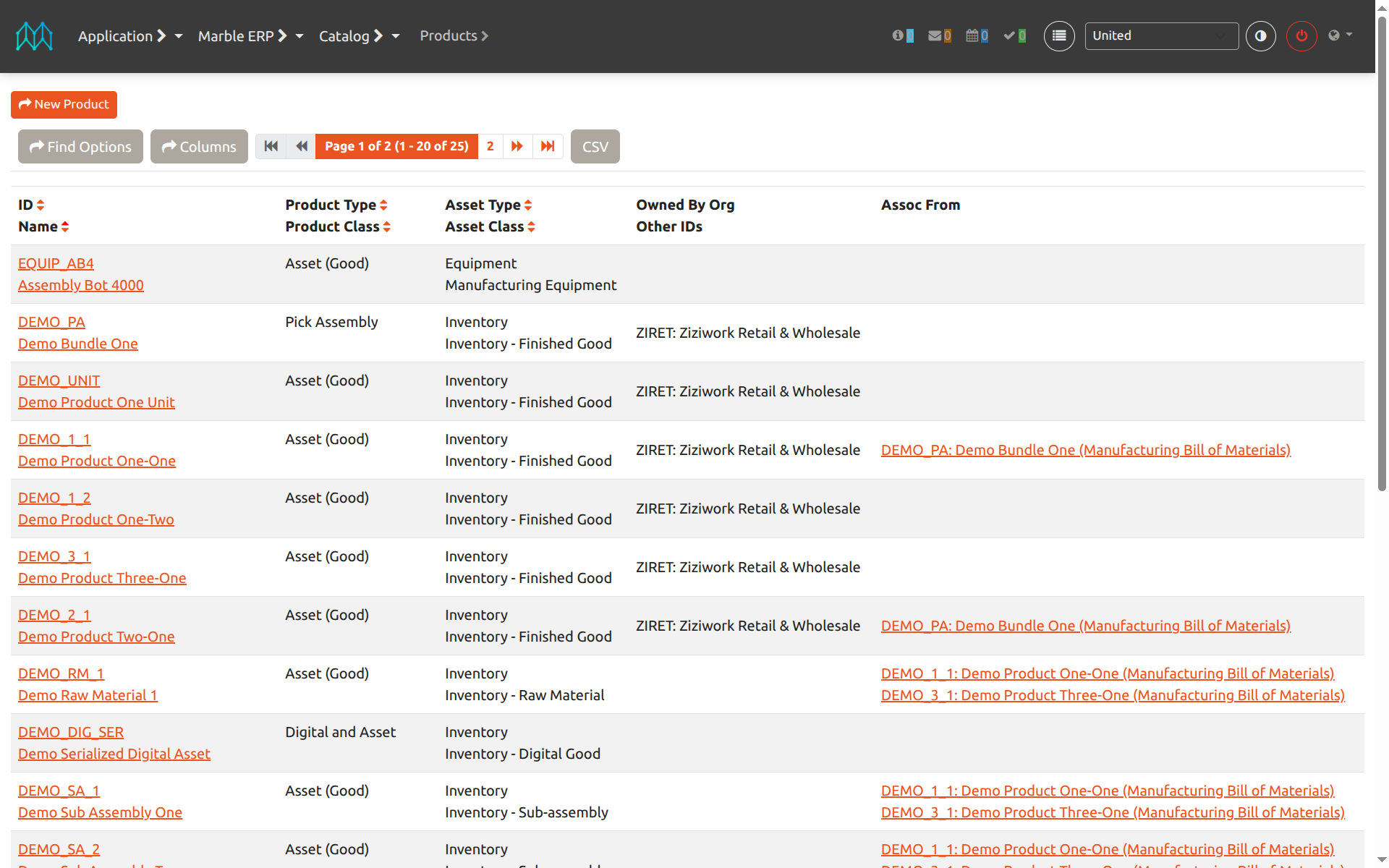Open the Marble ERP menu
Image resolution: width=1389 pixels, height=868 pixels.
point(242,36)
